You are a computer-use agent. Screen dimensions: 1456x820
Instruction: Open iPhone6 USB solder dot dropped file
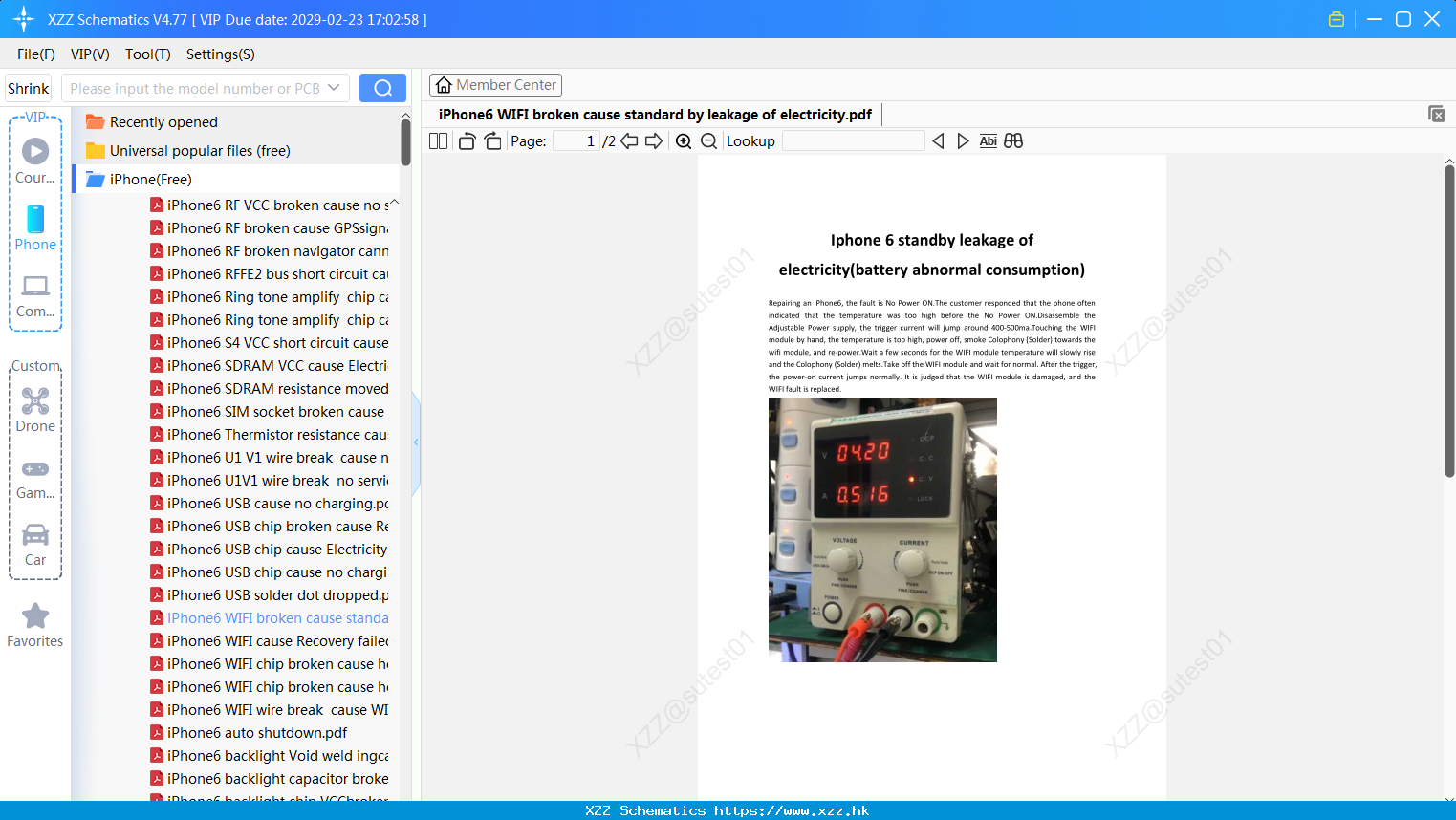pos(270,595)
